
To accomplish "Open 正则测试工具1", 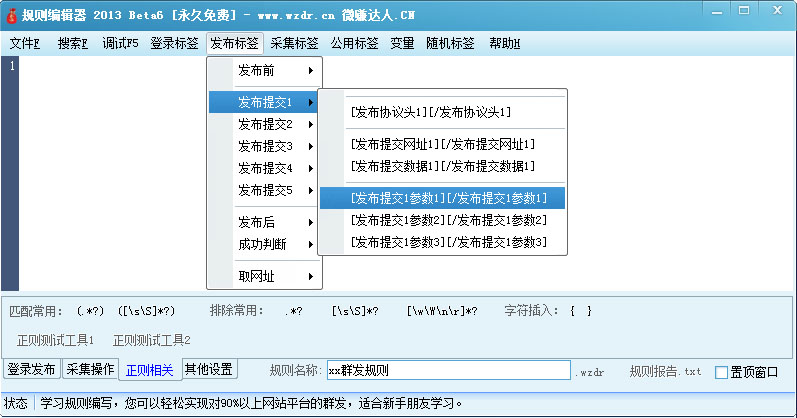I will [55, 340].
